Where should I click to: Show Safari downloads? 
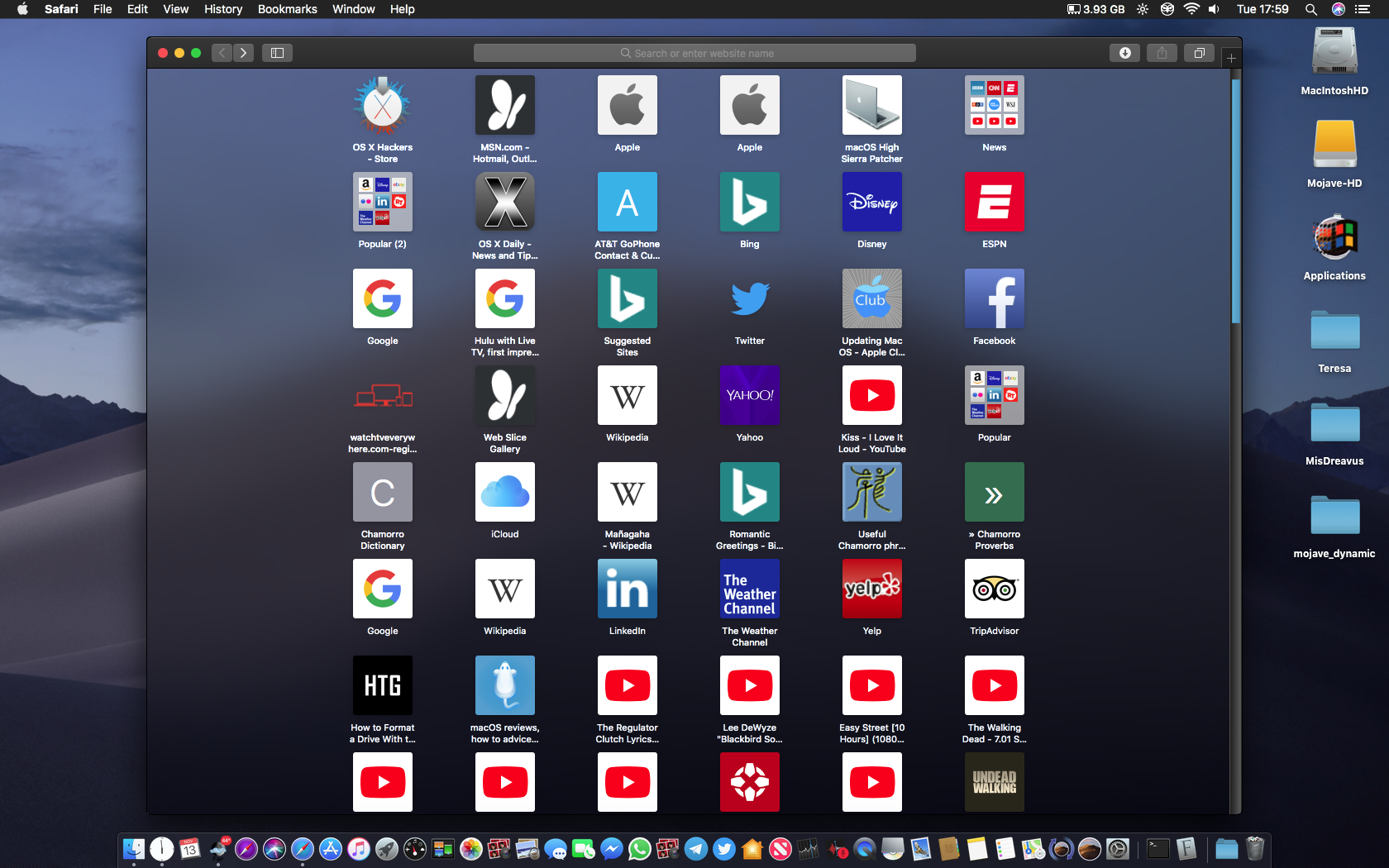pos(1125,53)
